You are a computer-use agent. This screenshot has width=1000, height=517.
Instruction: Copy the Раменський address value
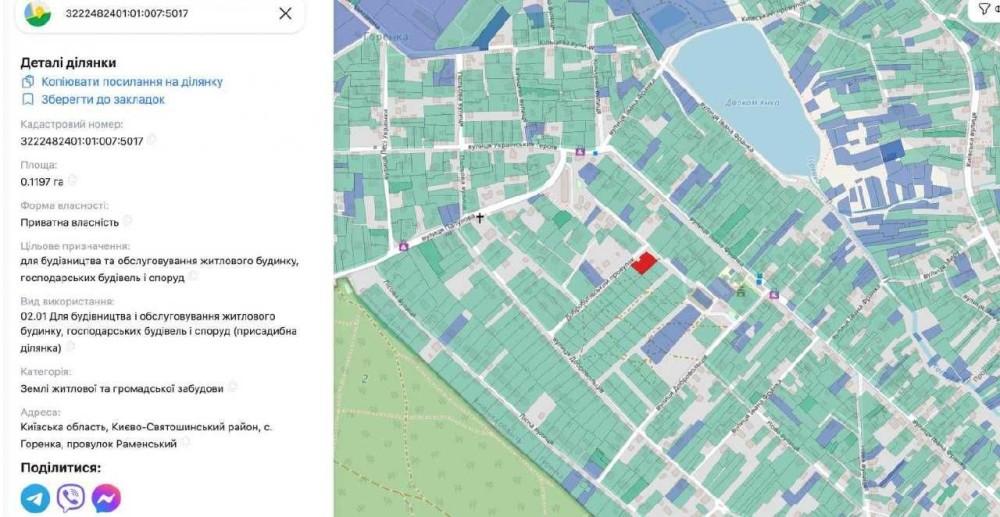[x=185, y=442]
